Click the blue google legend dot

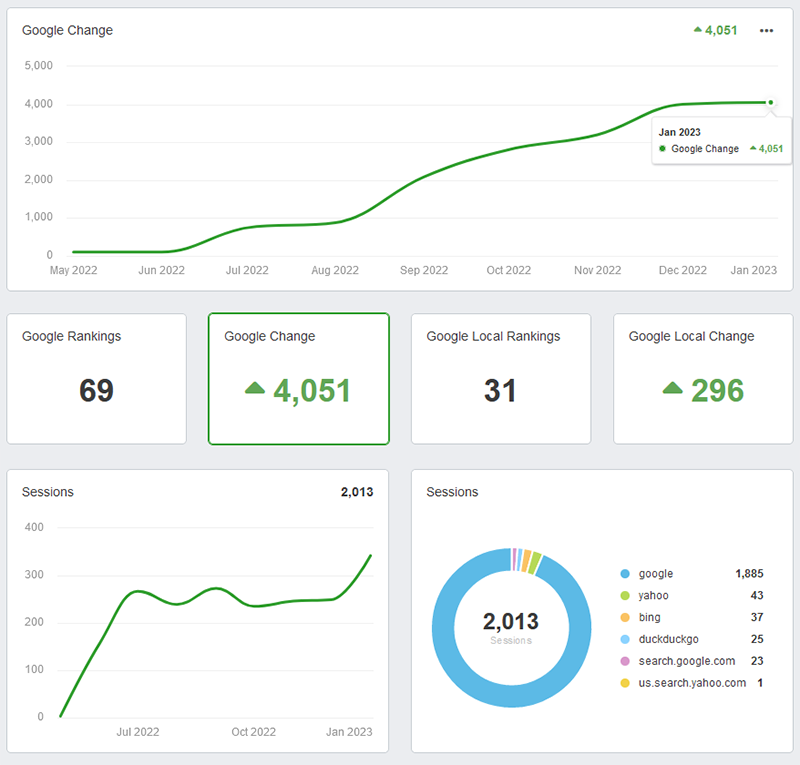coord(625,574)
